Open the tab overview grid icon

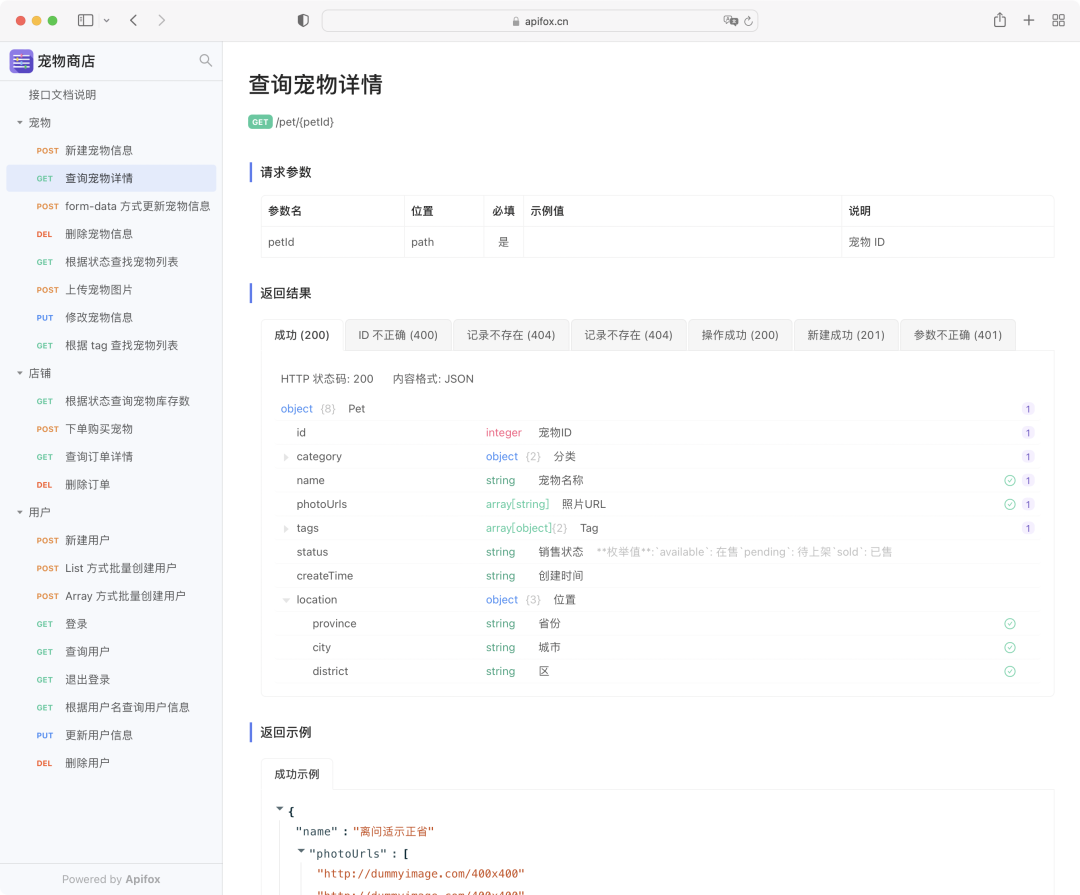pos(1059,19)
